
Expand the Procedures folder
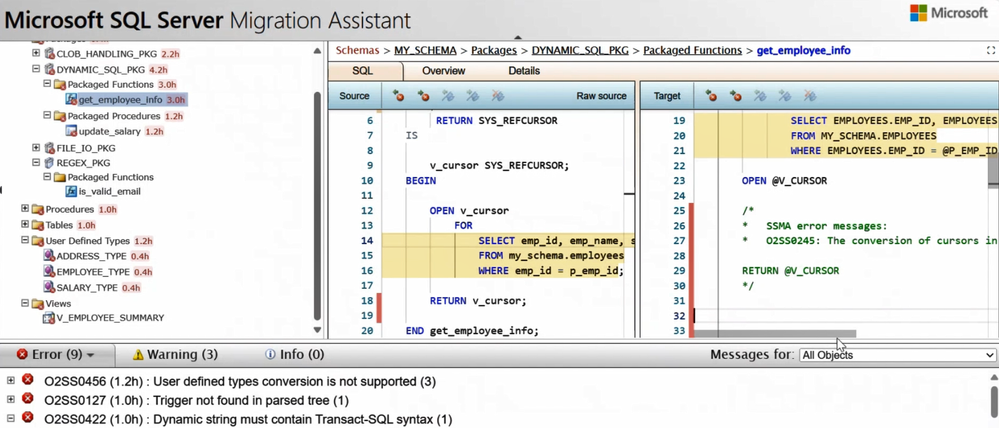pyautogui.click(x=25, y=208)
